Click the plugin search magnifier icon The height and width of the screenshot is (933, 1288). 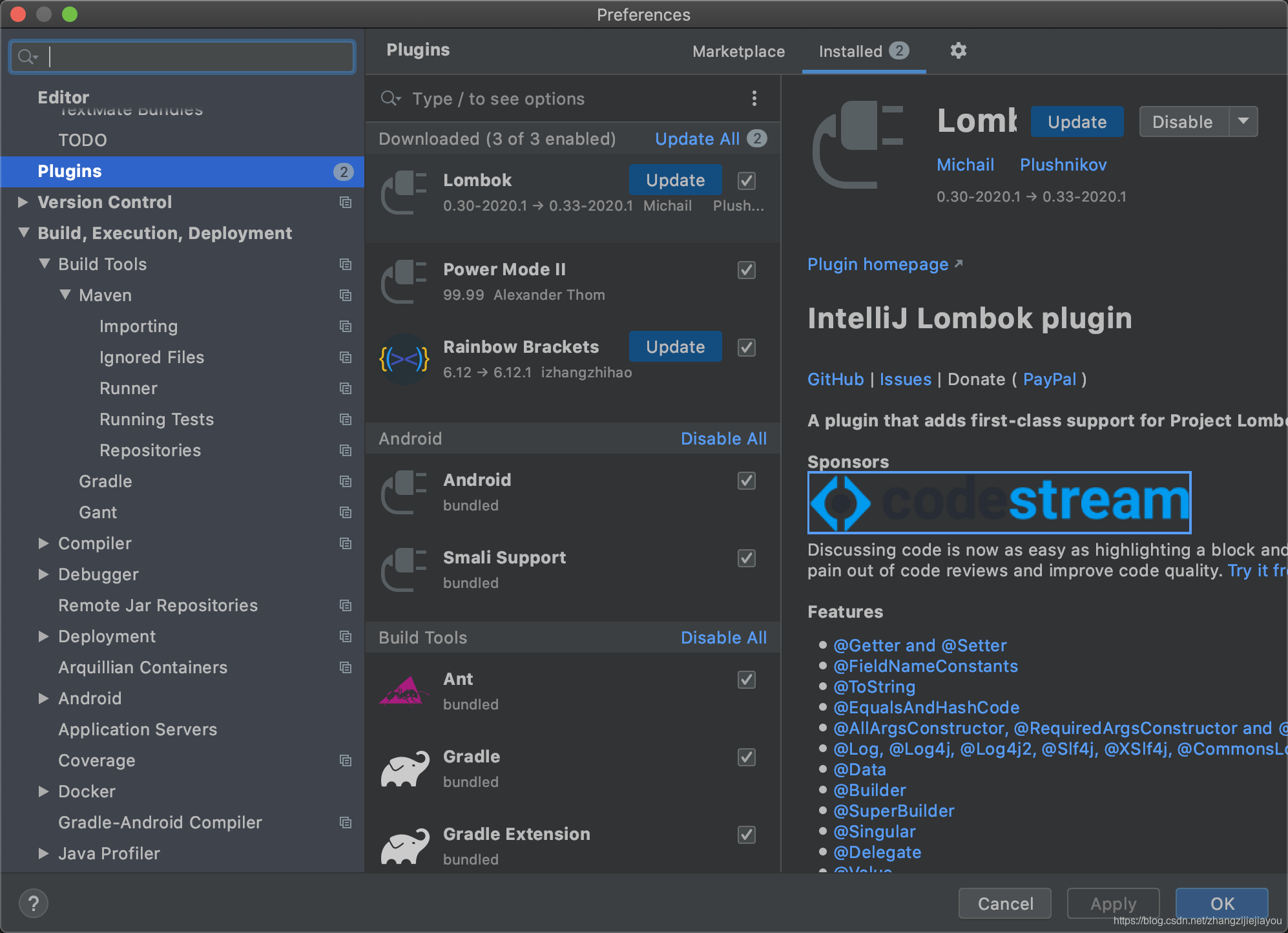click(x=391, y=98)
